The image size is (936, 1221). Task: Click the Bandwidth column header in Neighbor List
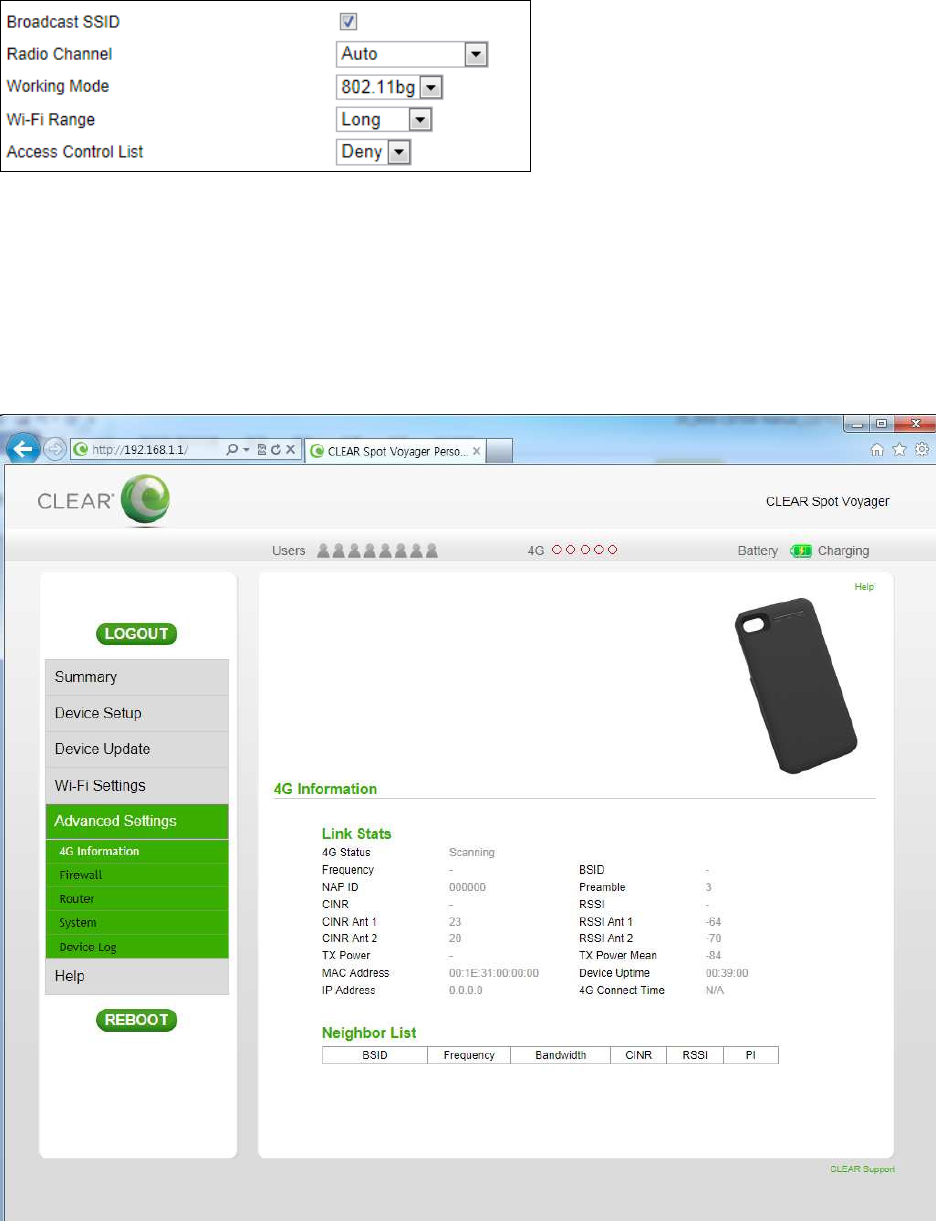pos(561,1055)
